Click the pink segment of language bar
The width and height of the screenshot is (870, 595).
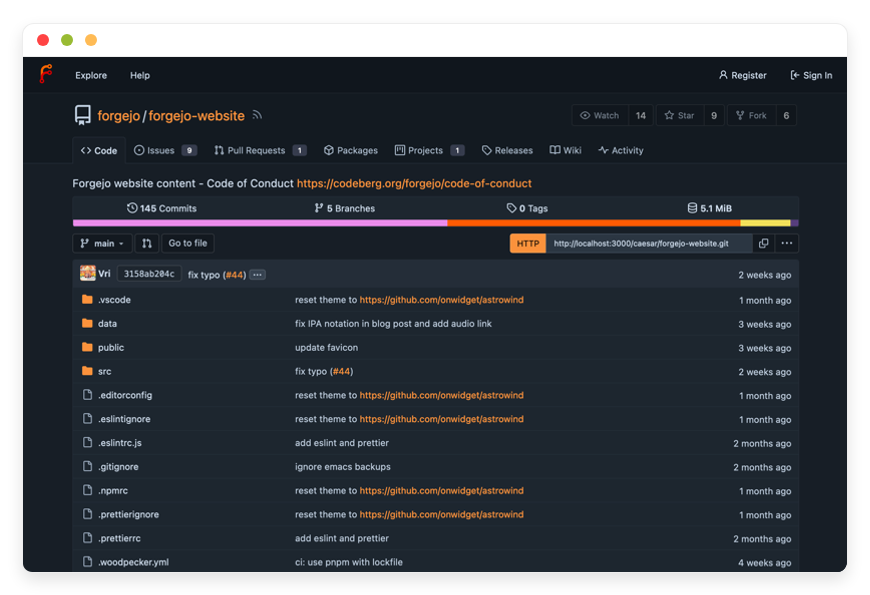click(260, 223)
